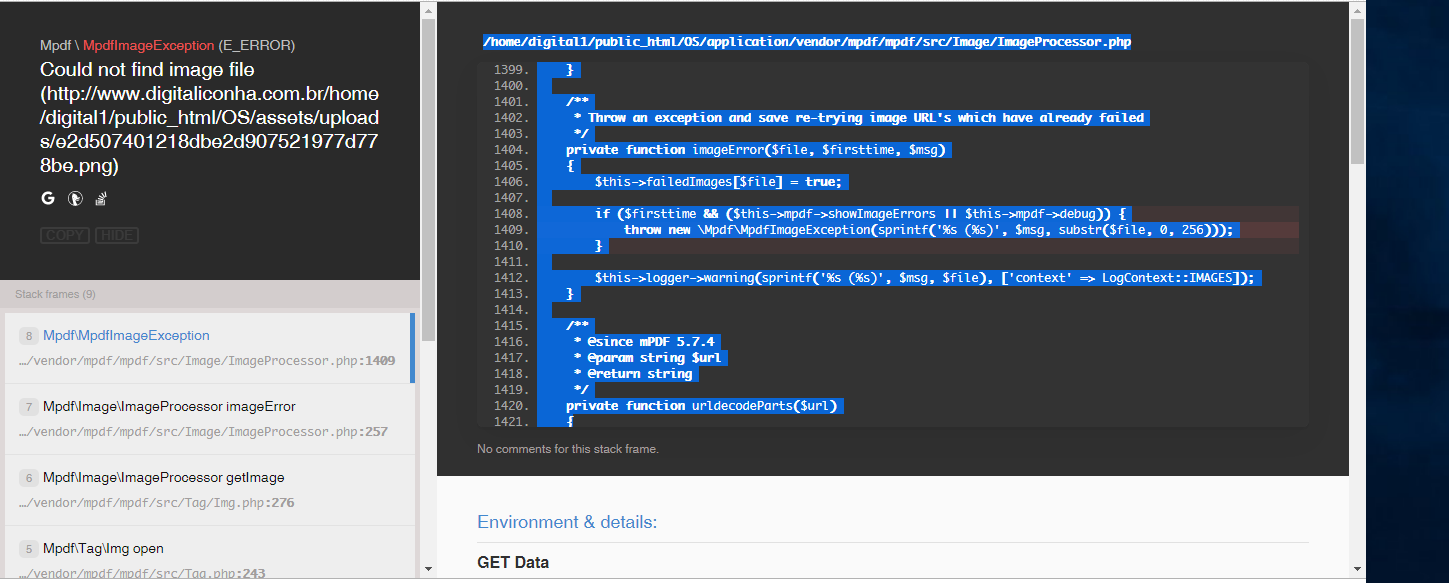Search the error on Google

click(x=47, y=198)
